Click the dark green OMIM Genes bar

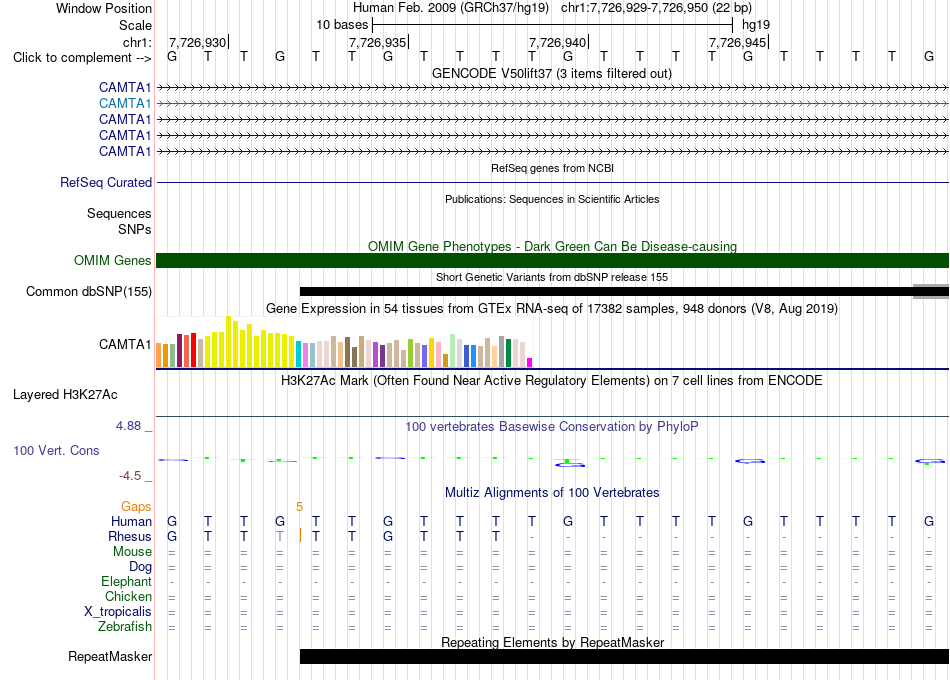552,261
